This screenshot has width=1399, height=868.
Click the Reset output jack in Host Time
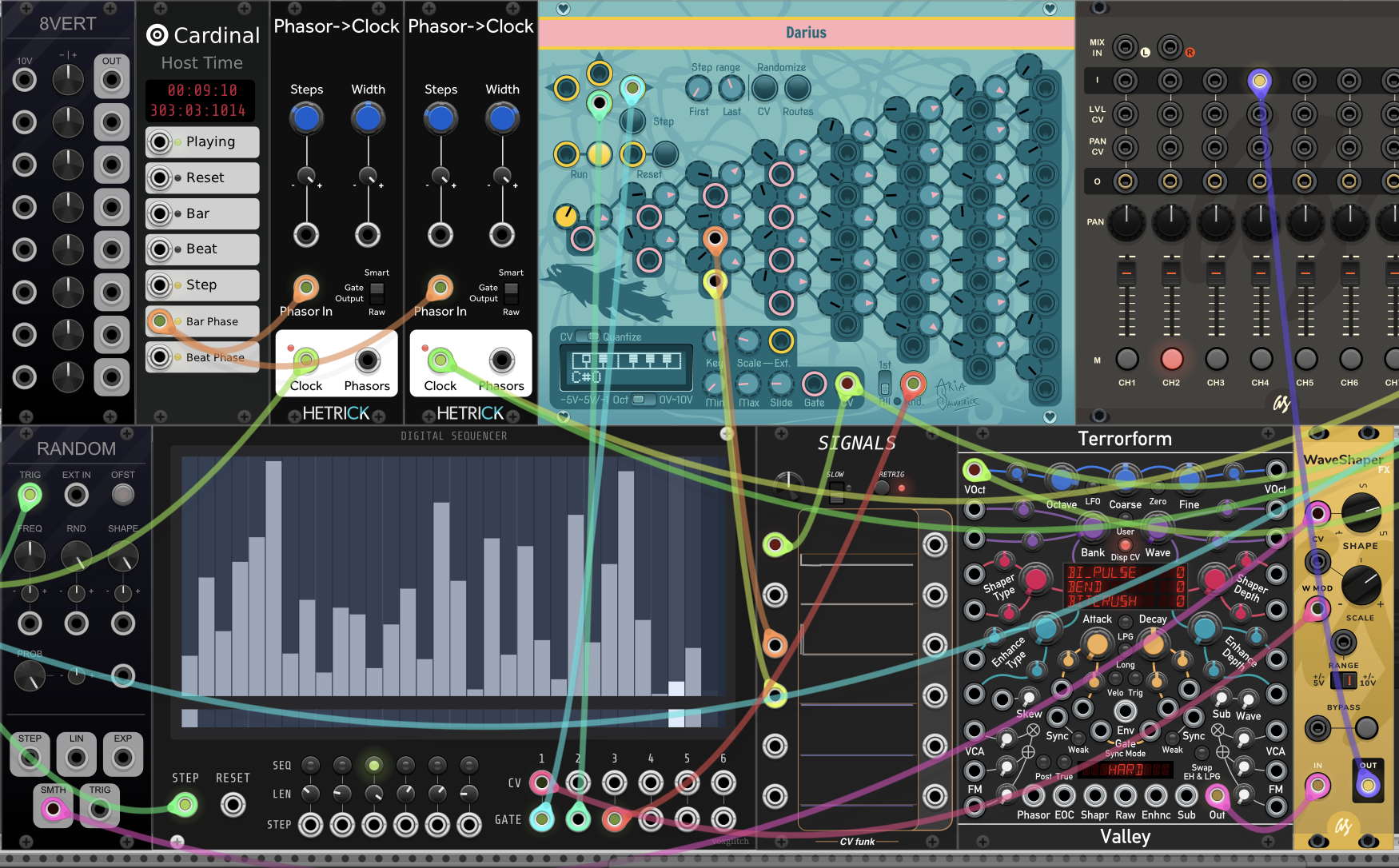click(x=160, y=177)
